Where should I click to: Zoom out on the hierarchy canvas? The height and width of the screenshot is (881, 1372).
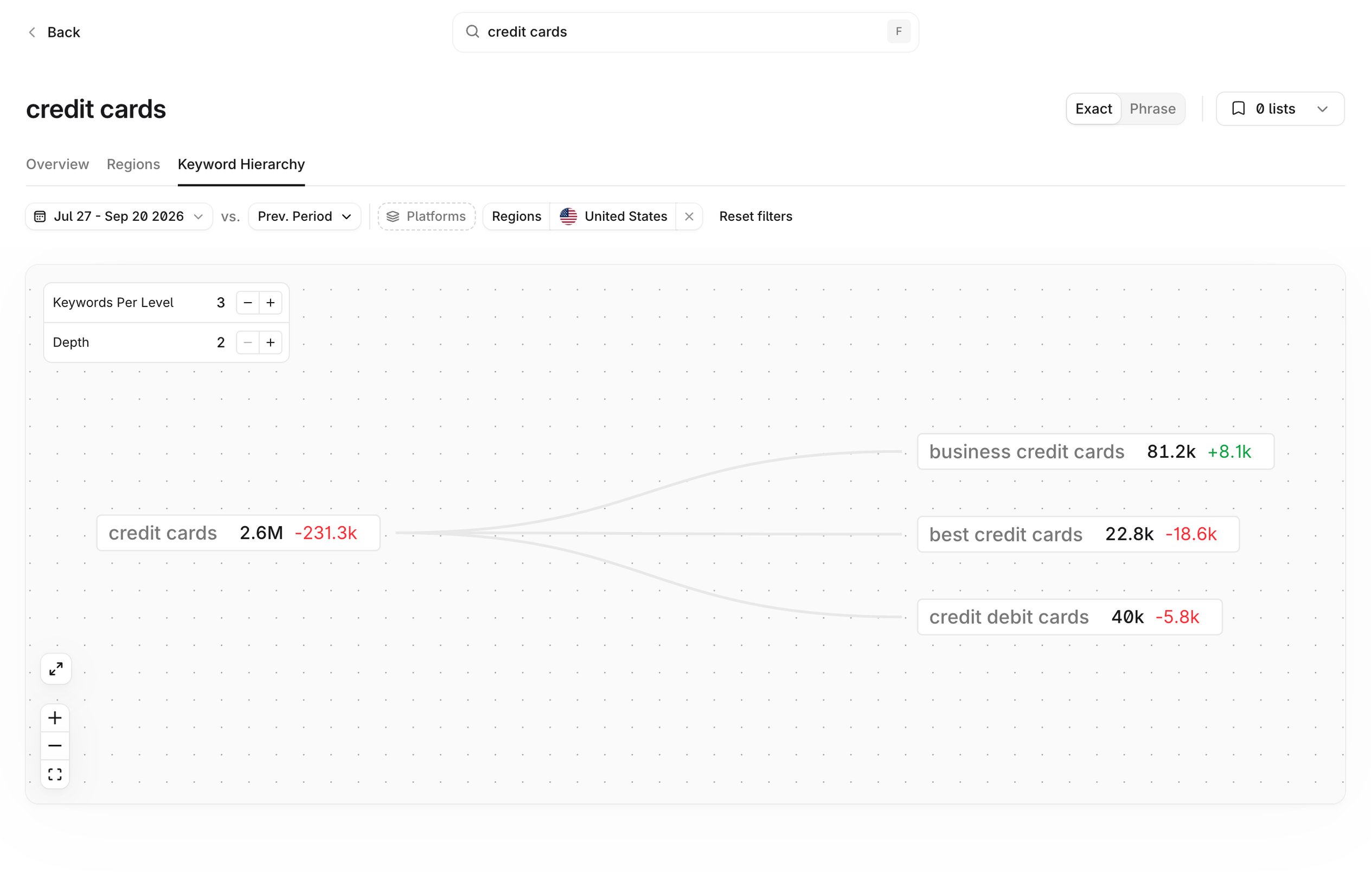pos(55,746)
